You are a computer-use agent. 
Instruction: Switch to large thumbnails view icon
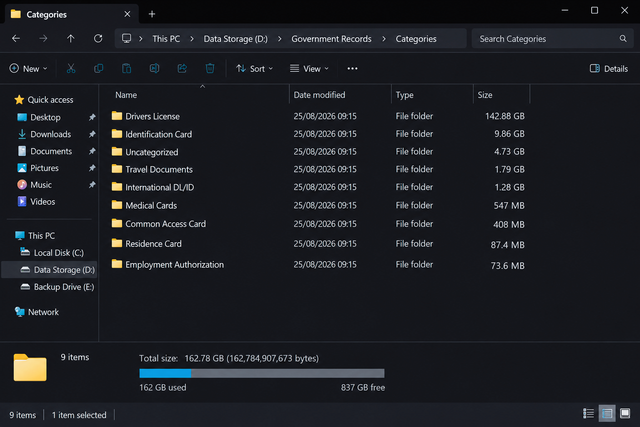pyautogui.click(x=625, y=414)
